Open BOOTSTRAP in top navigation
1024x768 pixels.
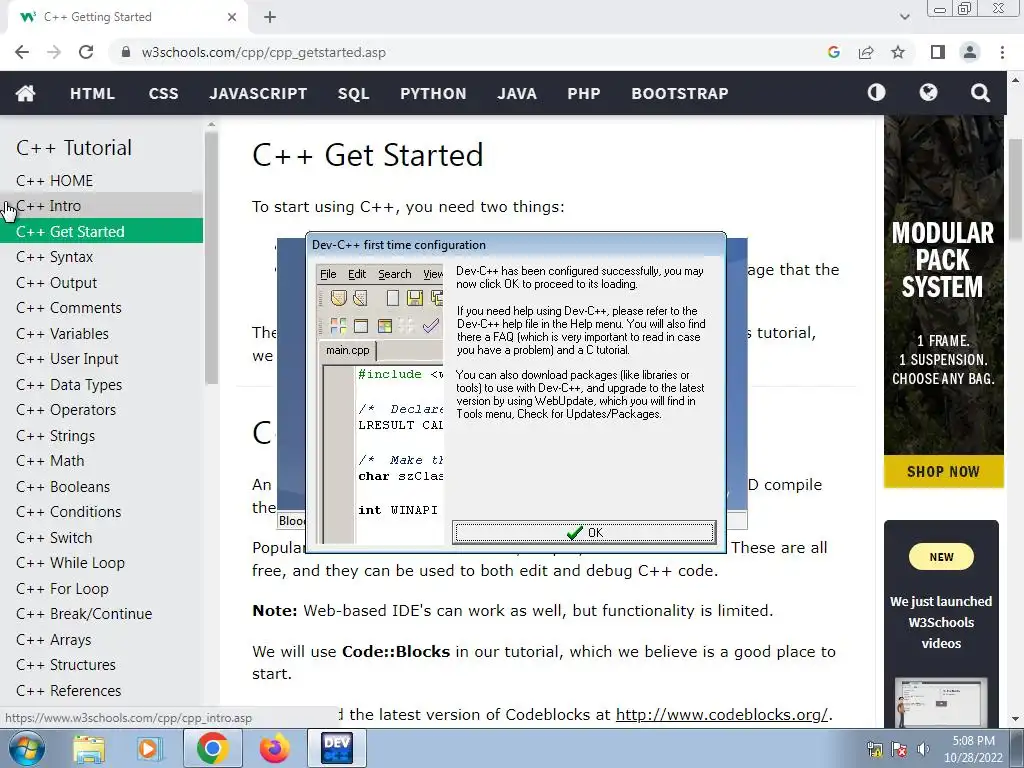680,93
